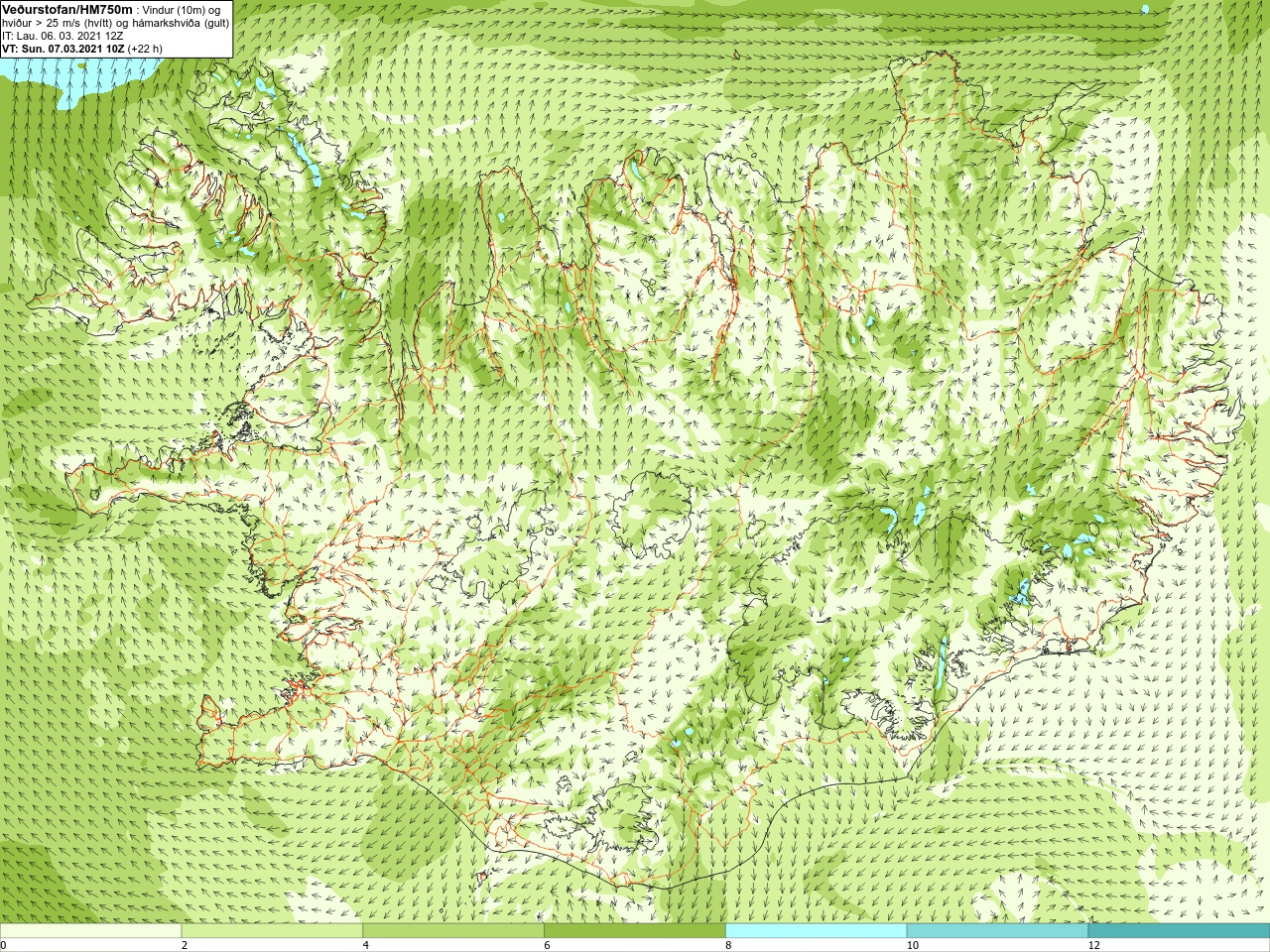Click the medium green 4–6 m/s legend swatch
This screenshot has width=1270, height=952.
click(x=453, y=931)
